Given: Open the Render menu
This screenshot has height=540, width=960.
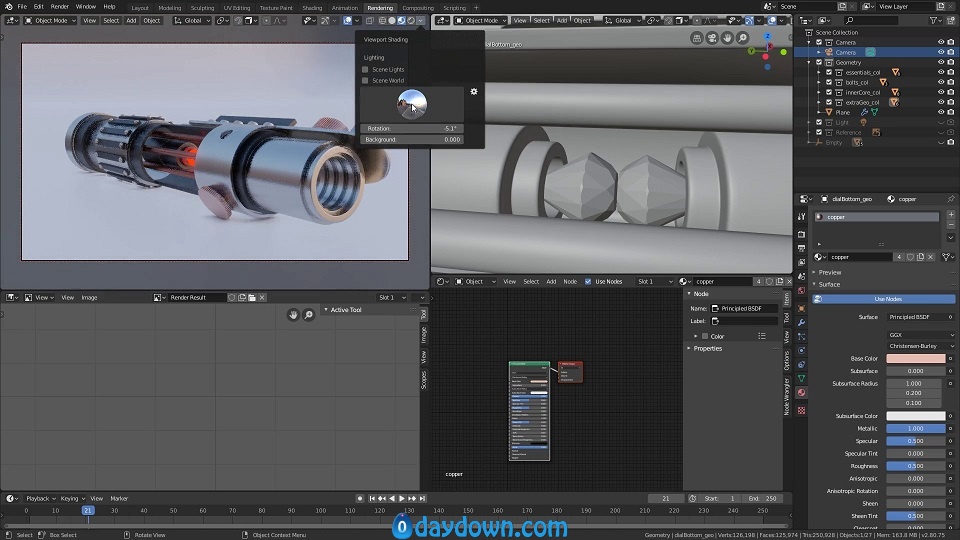Looking at the screenshot, I should coord(59,7).
